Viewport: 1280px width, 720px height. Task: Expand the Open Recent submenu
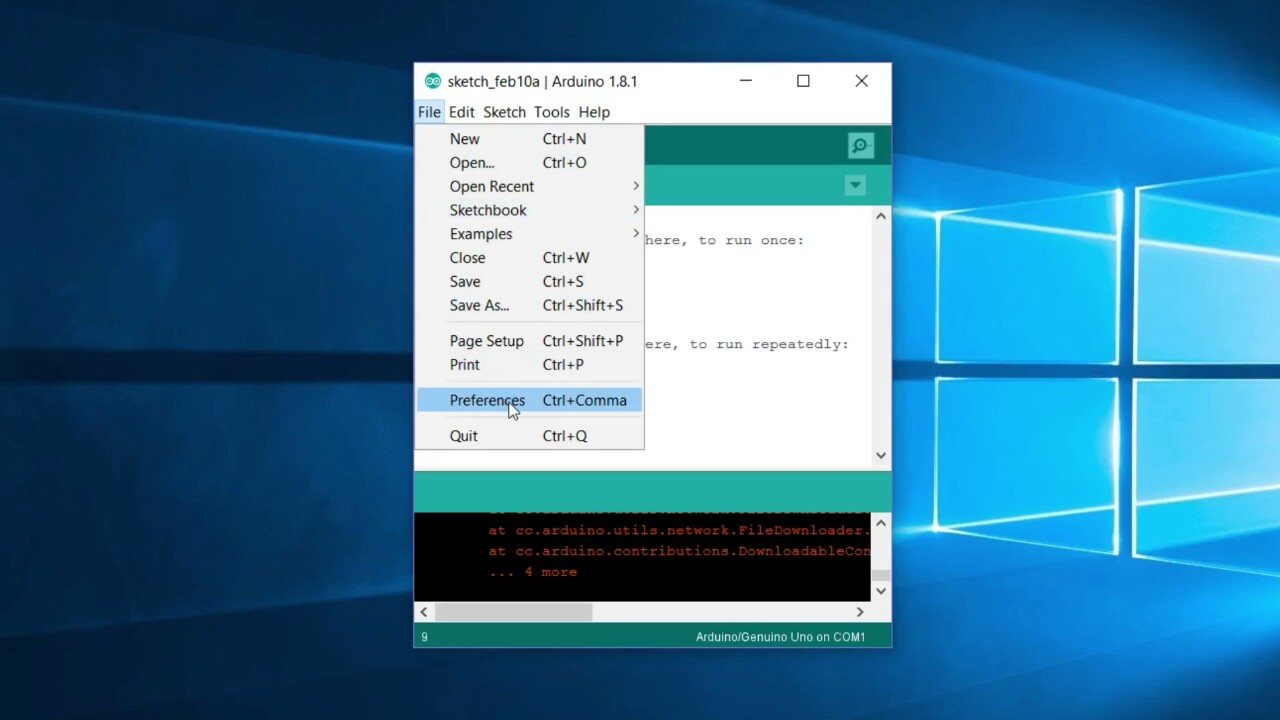click(x=529, y=186)
